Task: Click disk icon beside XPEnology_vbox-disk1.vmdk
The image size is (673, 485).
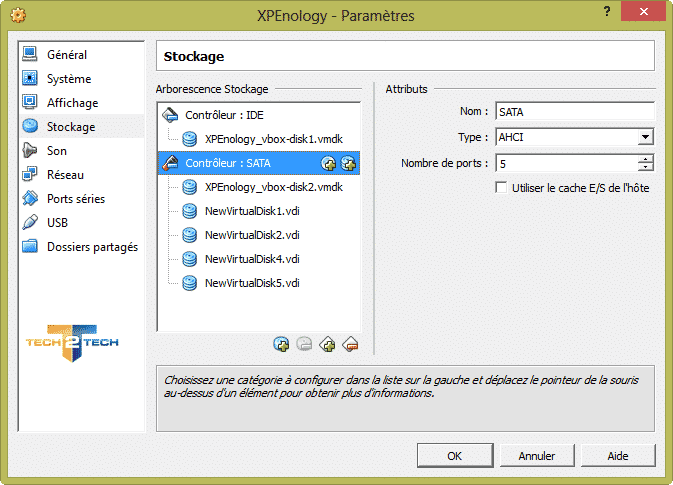Action: [x=190, y=139]
